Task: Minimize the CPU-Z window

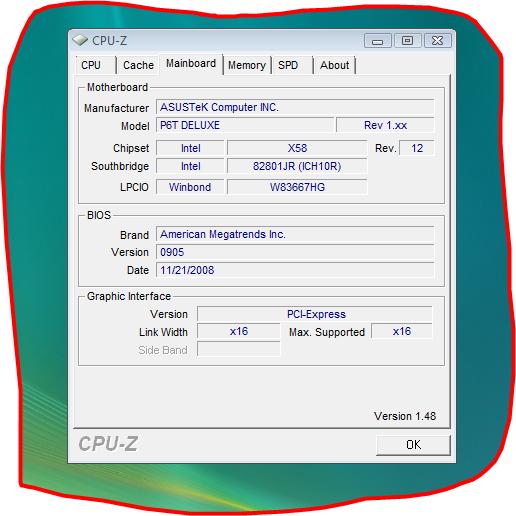Action: point(377,41)
